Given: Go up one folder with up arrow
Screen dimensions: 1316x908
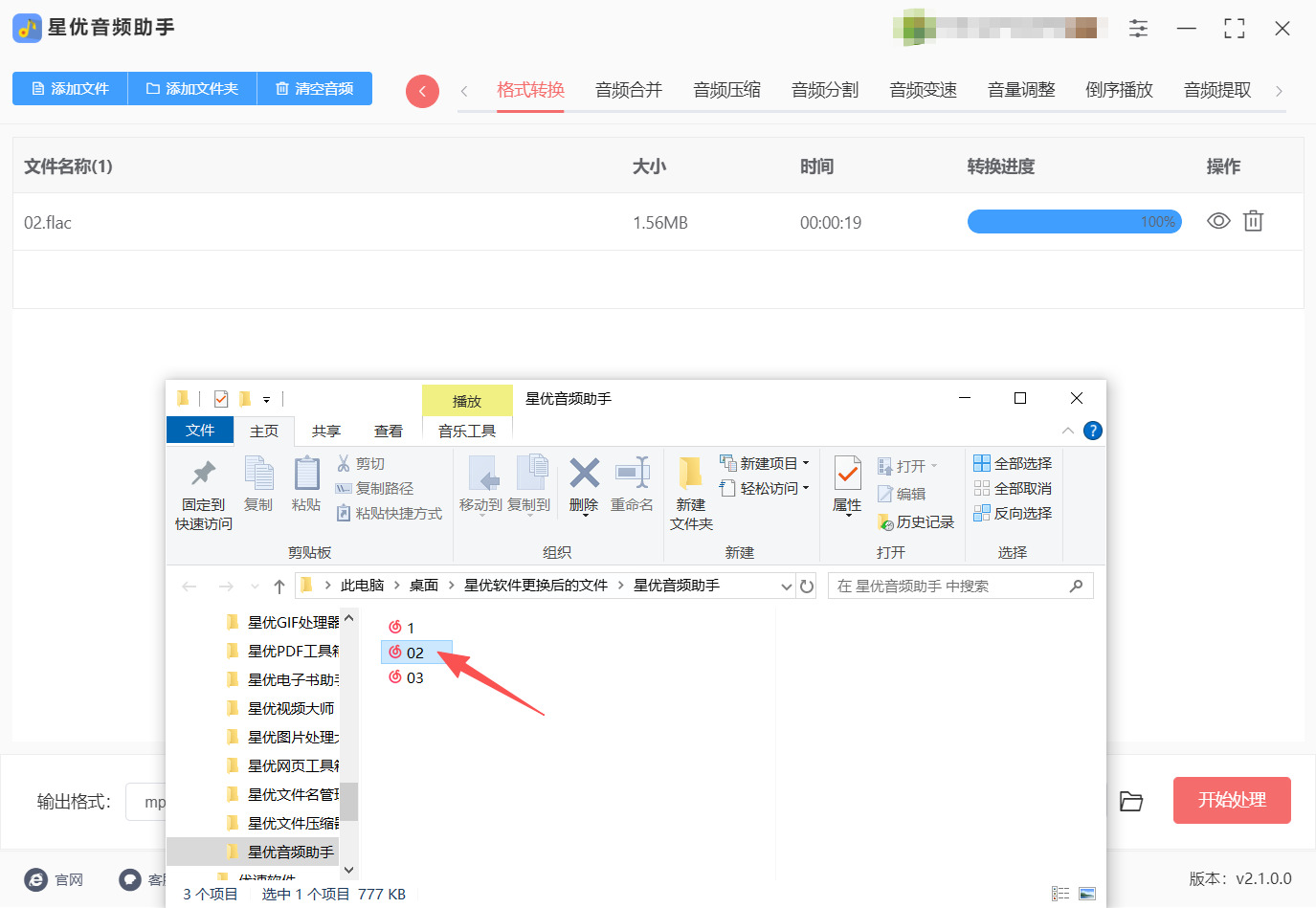Looking at the screenshot, I should point(279,587).
